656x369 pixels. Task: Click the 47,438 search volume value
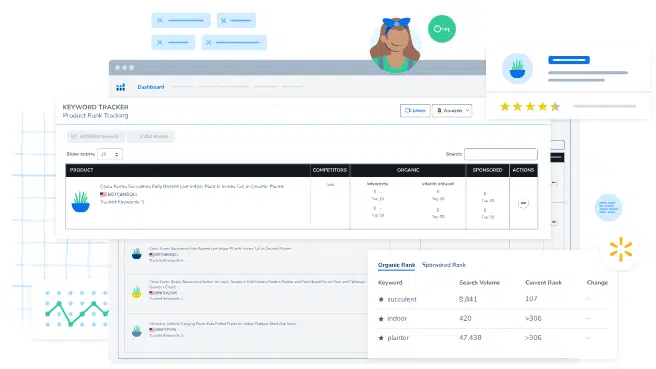click(470, 338)
